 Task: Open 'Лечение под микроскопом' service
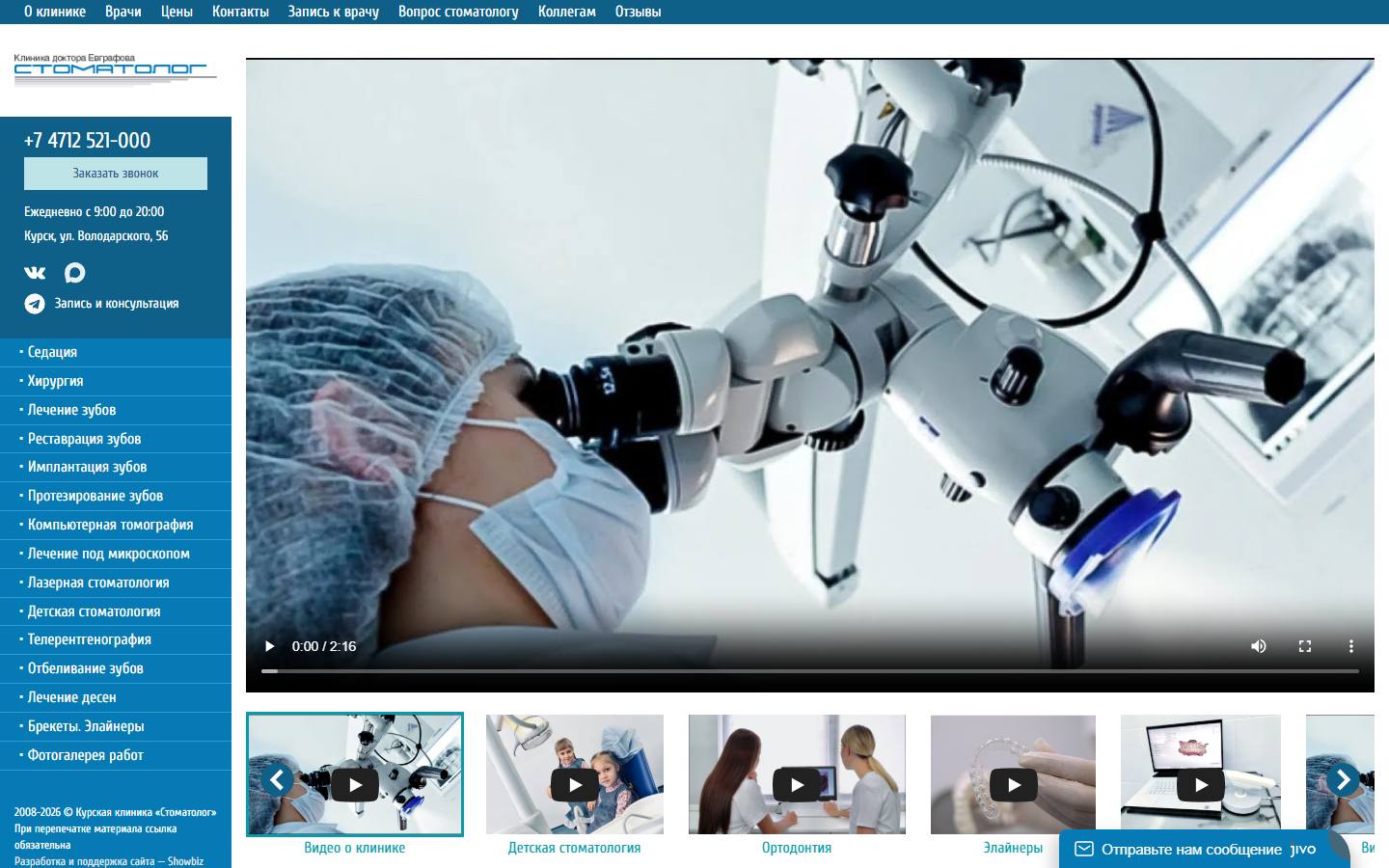click(116, 554)
